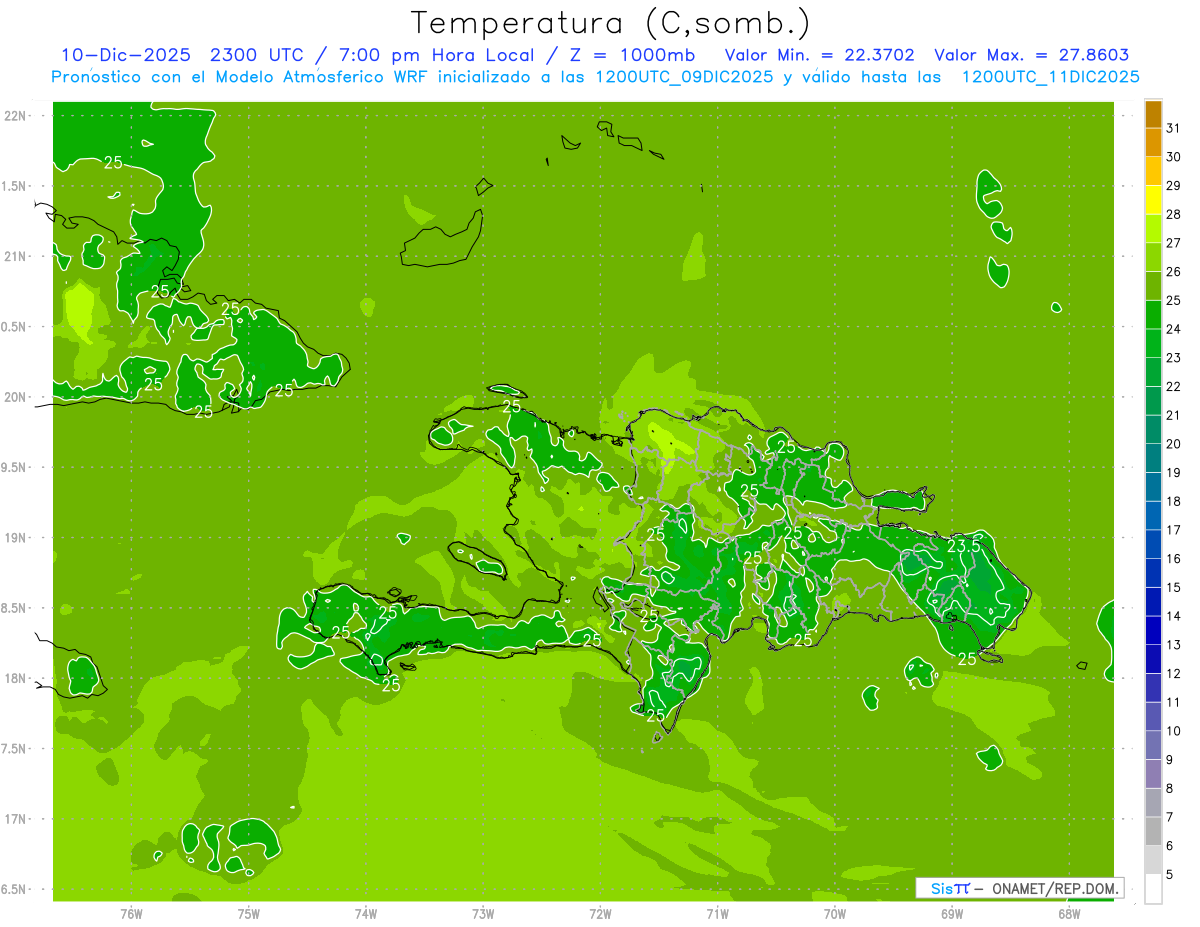Image resolution: width=1200 pixels, height=927 pixels.
Task: Click the '76W' longitude axis label
Action: [x=131, y=914]
